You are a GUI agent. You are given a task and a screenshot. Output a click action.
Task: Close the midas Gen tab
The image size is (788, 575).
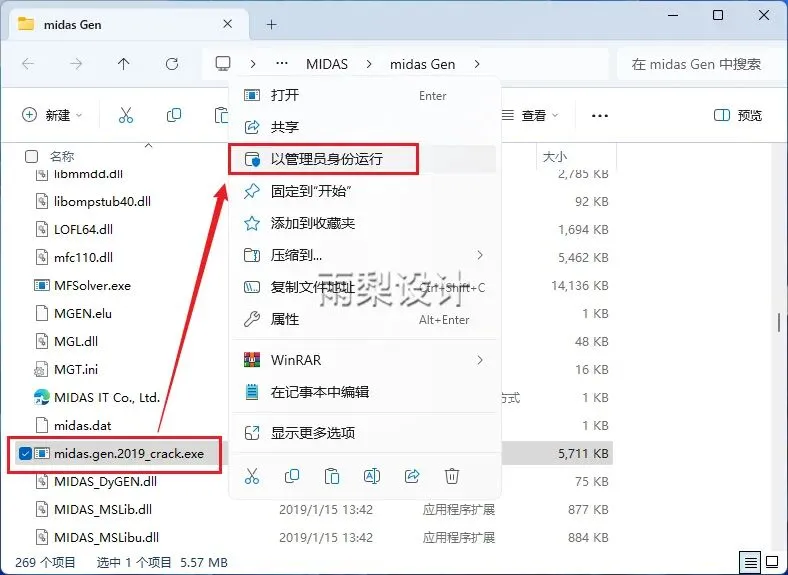pos(228,24)
